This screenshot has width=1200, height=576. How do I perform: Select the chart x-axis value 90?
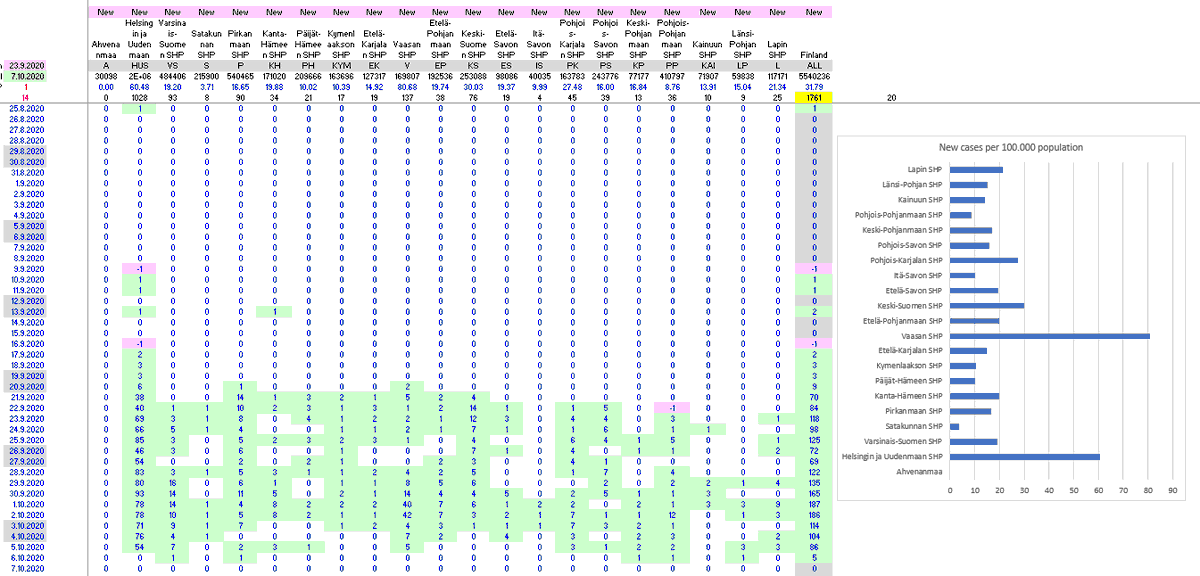1172,492
